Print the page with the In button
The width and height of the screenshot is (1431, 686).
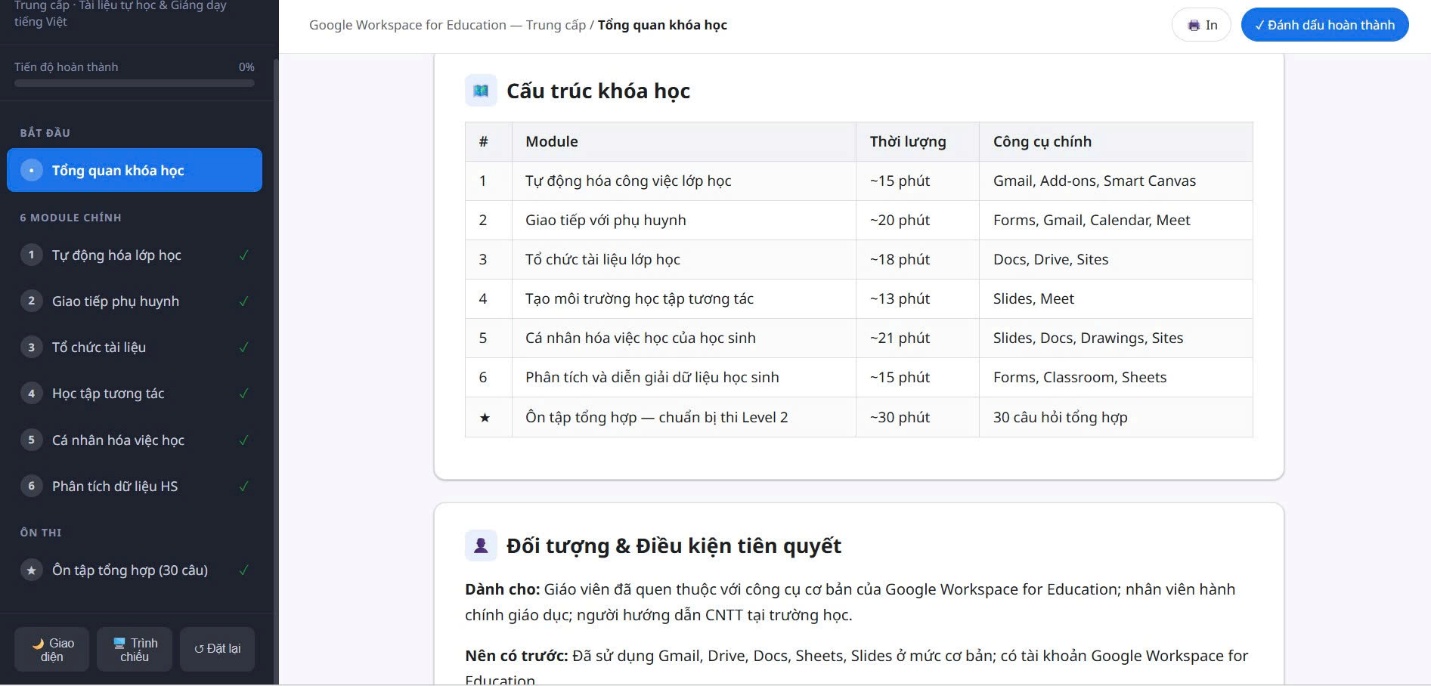pos(1201,25)
